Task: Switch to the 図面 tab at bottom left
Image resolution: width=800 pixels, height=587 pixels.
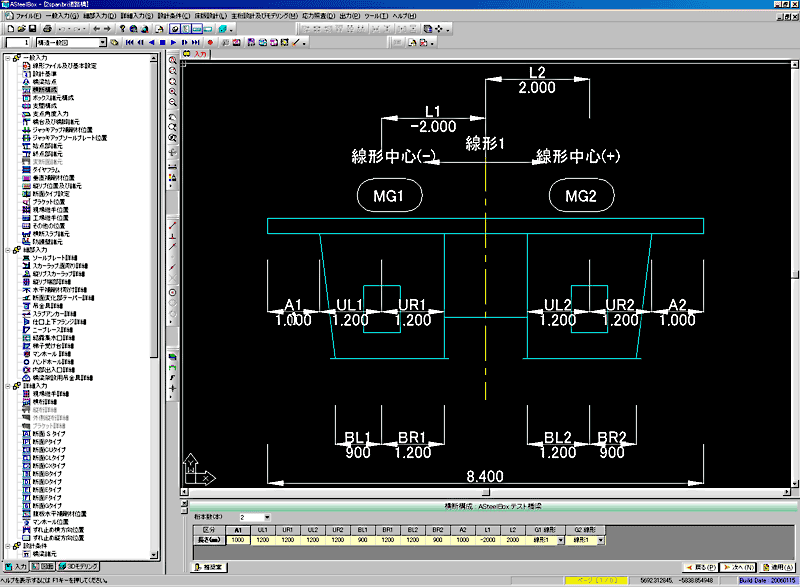Action: [43, 567]
